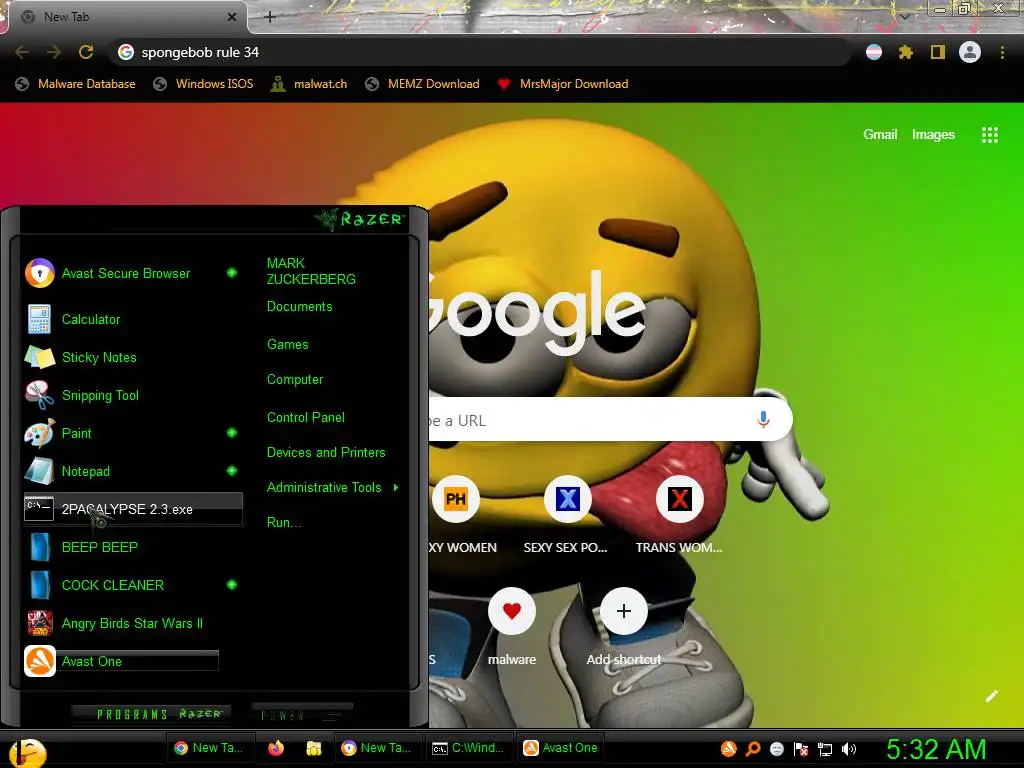Reload the page in Chrome
Viewport: 1024px width, 768px height.
(86, 52)
